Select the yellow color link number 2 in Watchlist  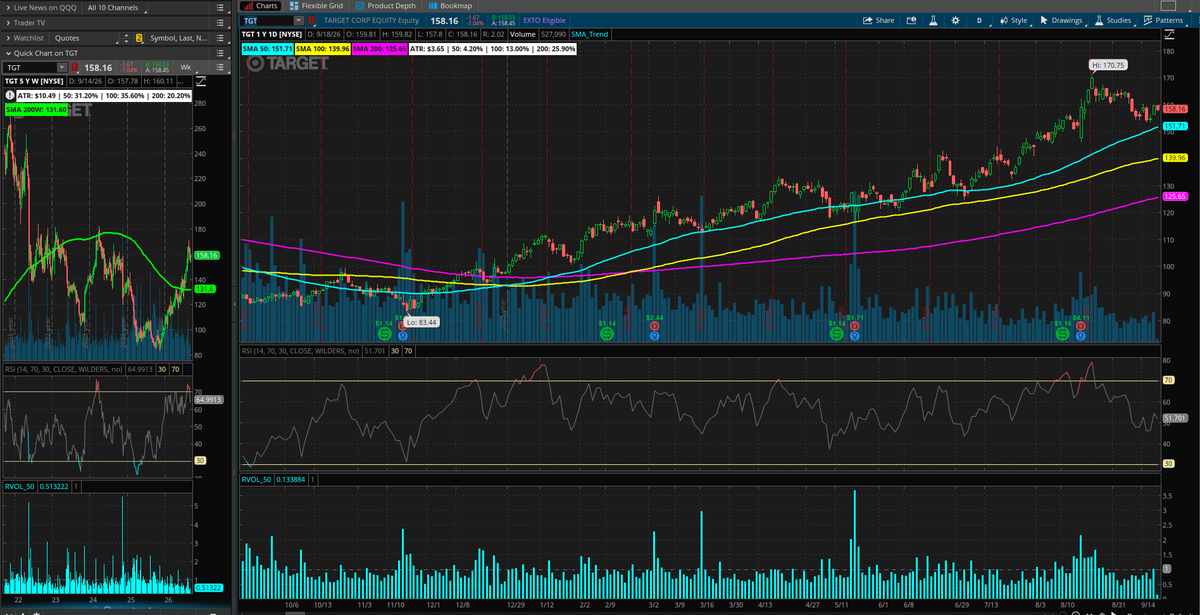pos(139,38)
